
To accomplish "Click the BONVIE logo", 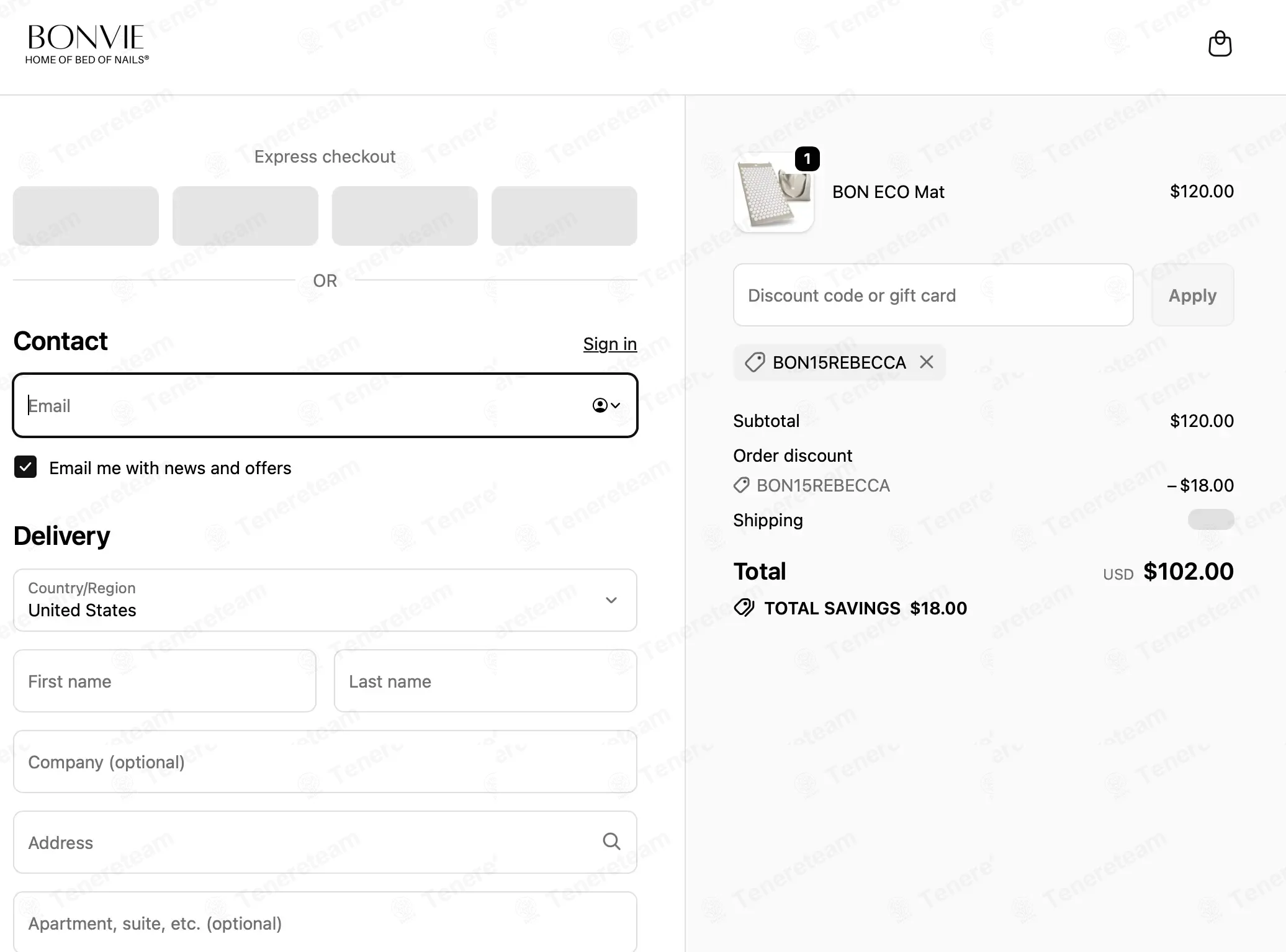I will click(x=87, y=44).
